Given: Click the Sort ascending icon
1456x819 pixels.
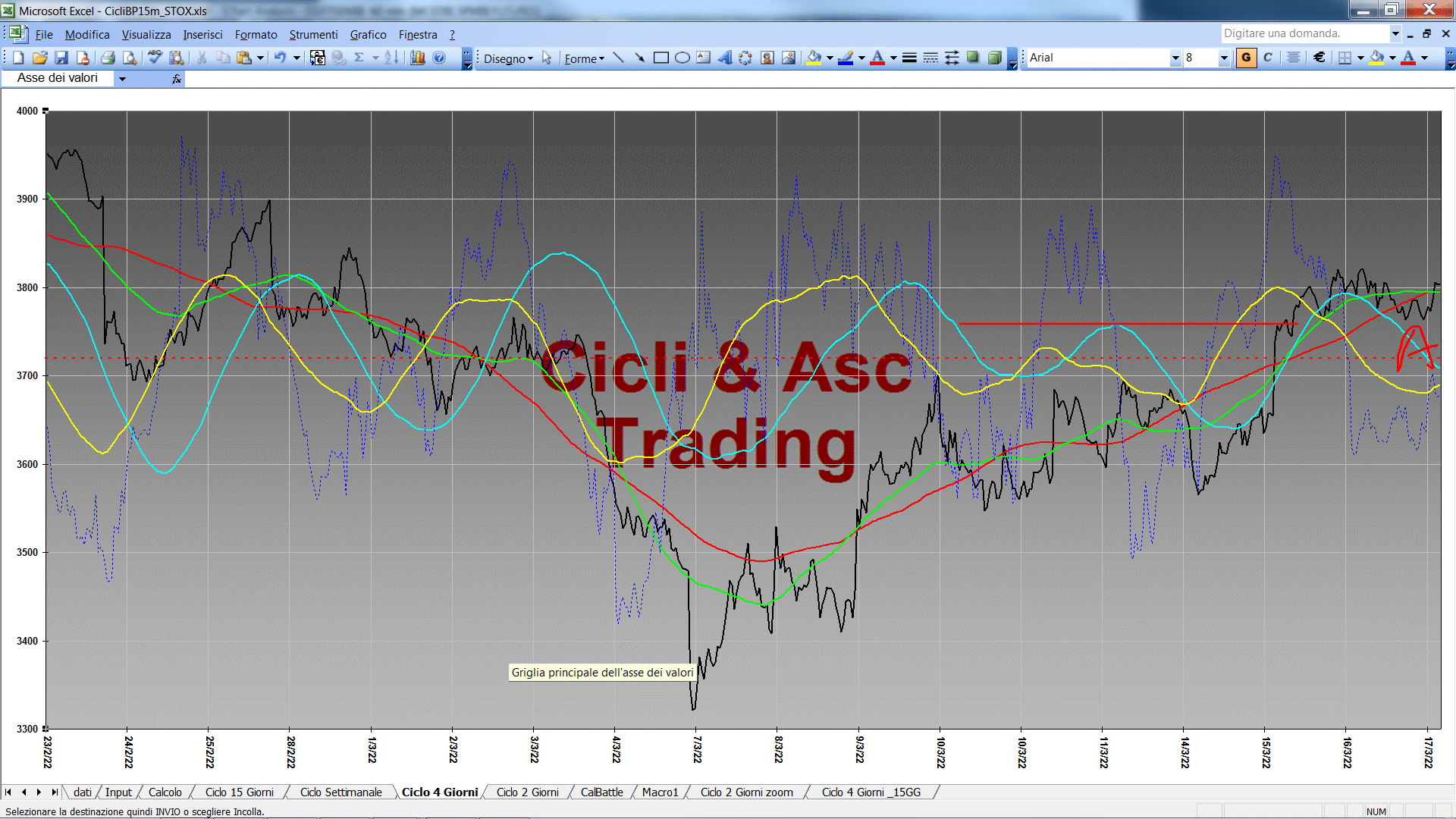Looking at the screenshot, I should (391, 58).
